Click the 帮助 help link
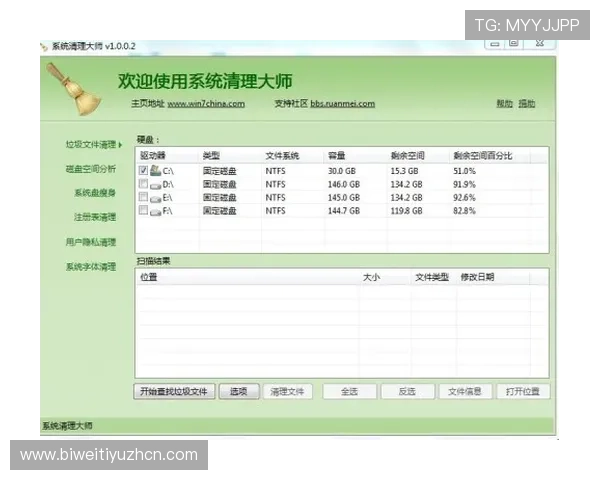This screenshot has width=600, height=480. (x=504, y=103)
